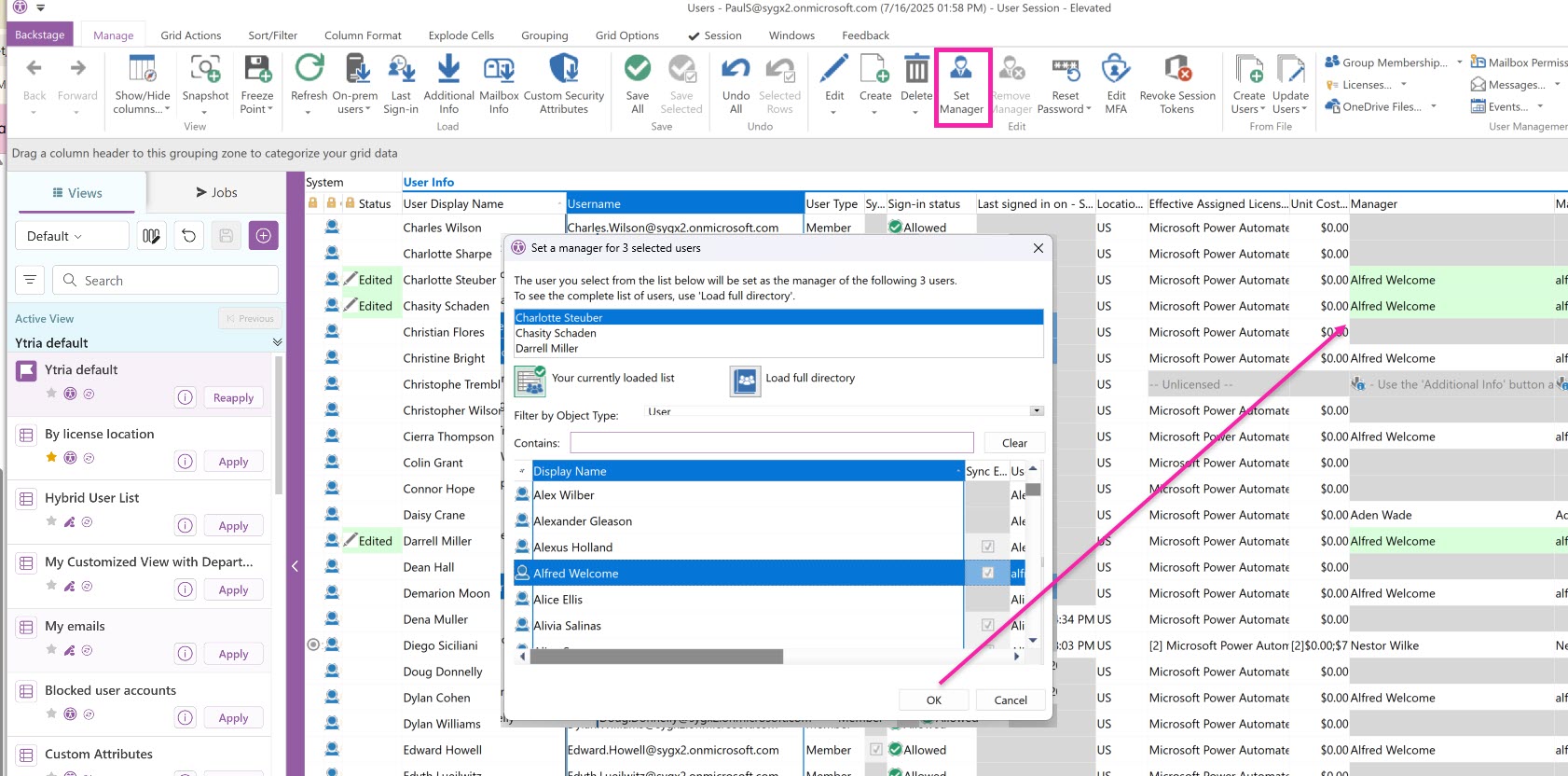This screenshot has height=776, width=1568.
Task: Click the Edit MFA shield icon
Action: [1115, 71]
